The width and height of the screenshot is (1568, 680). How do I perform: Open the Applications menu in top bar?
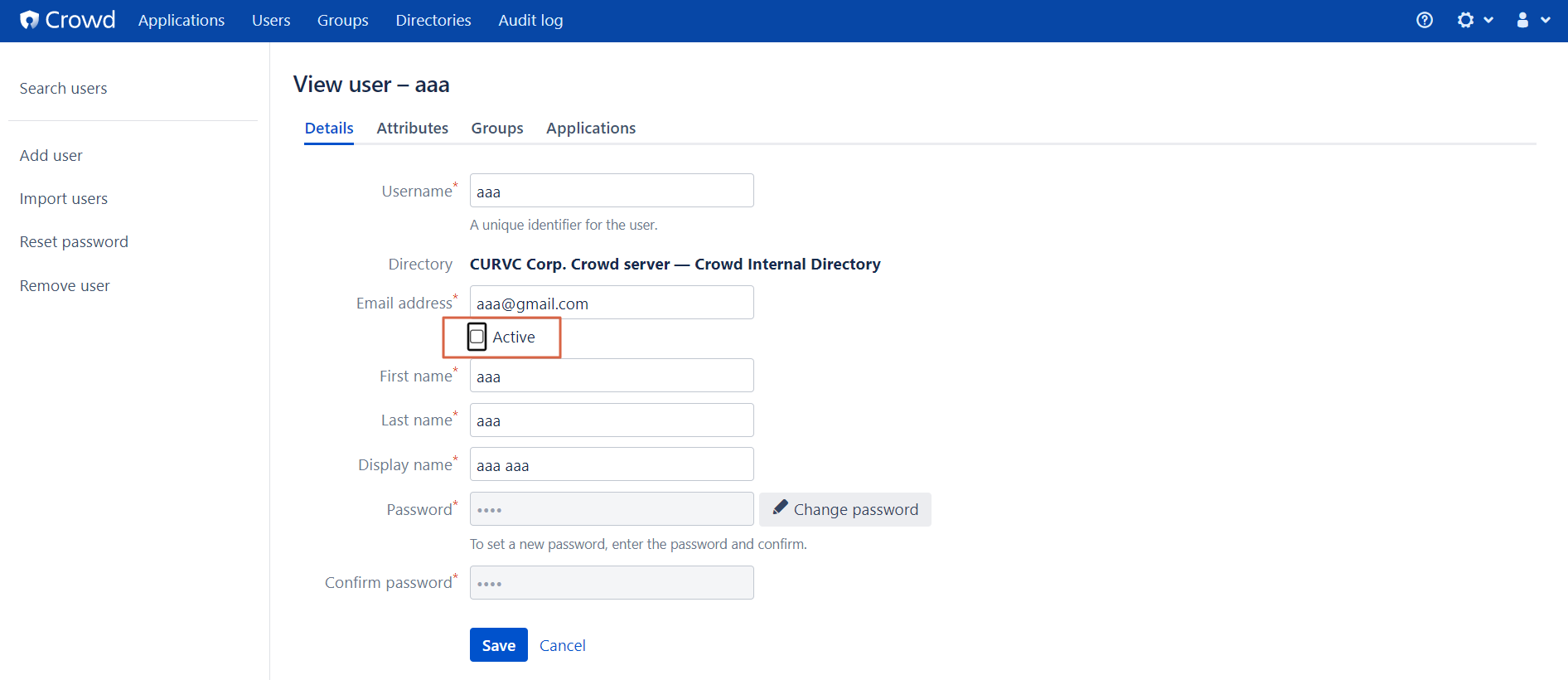[181, 20]
